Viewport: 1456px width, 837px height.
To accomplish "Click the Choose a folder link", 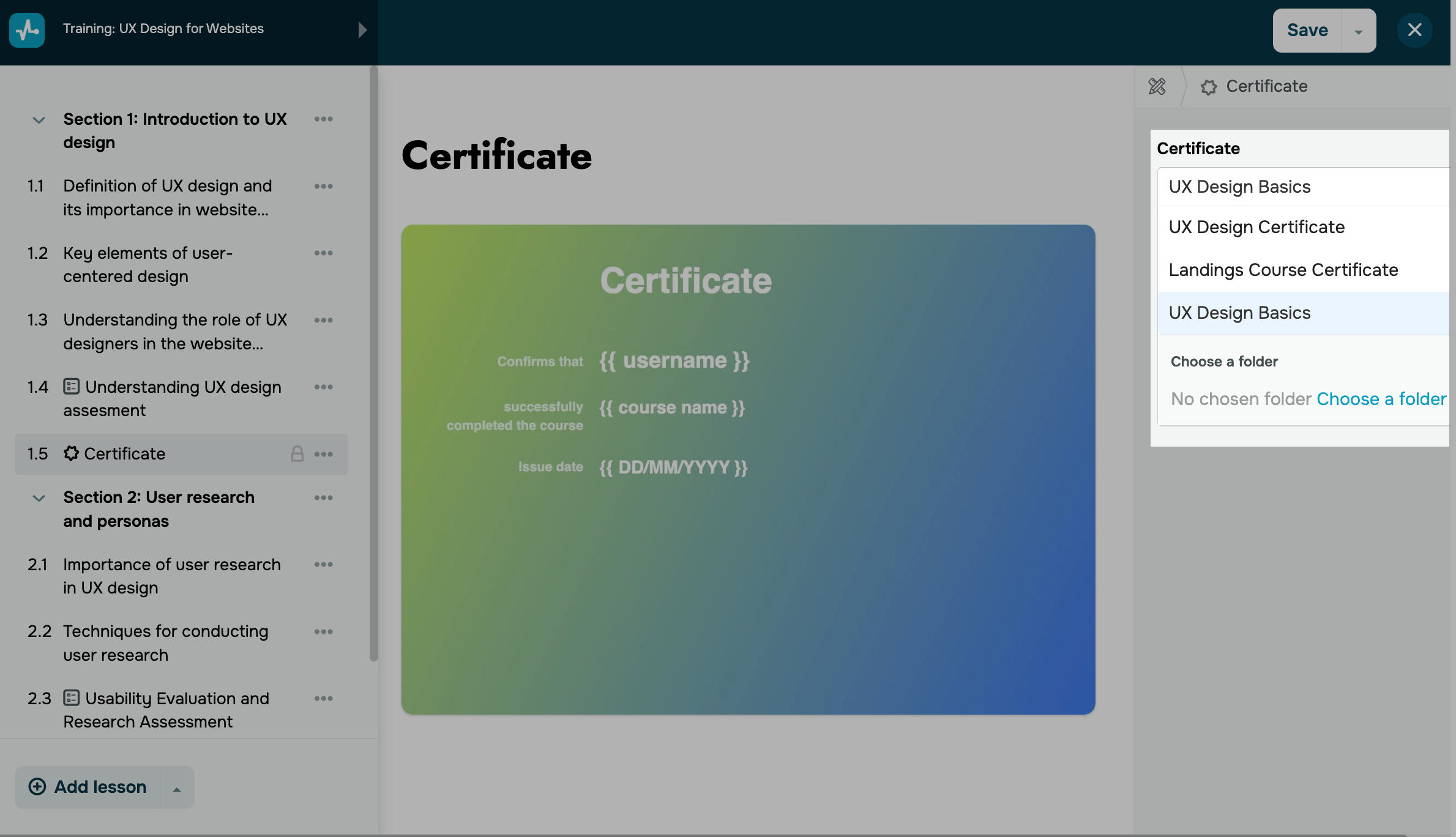I will point(1381,399).
